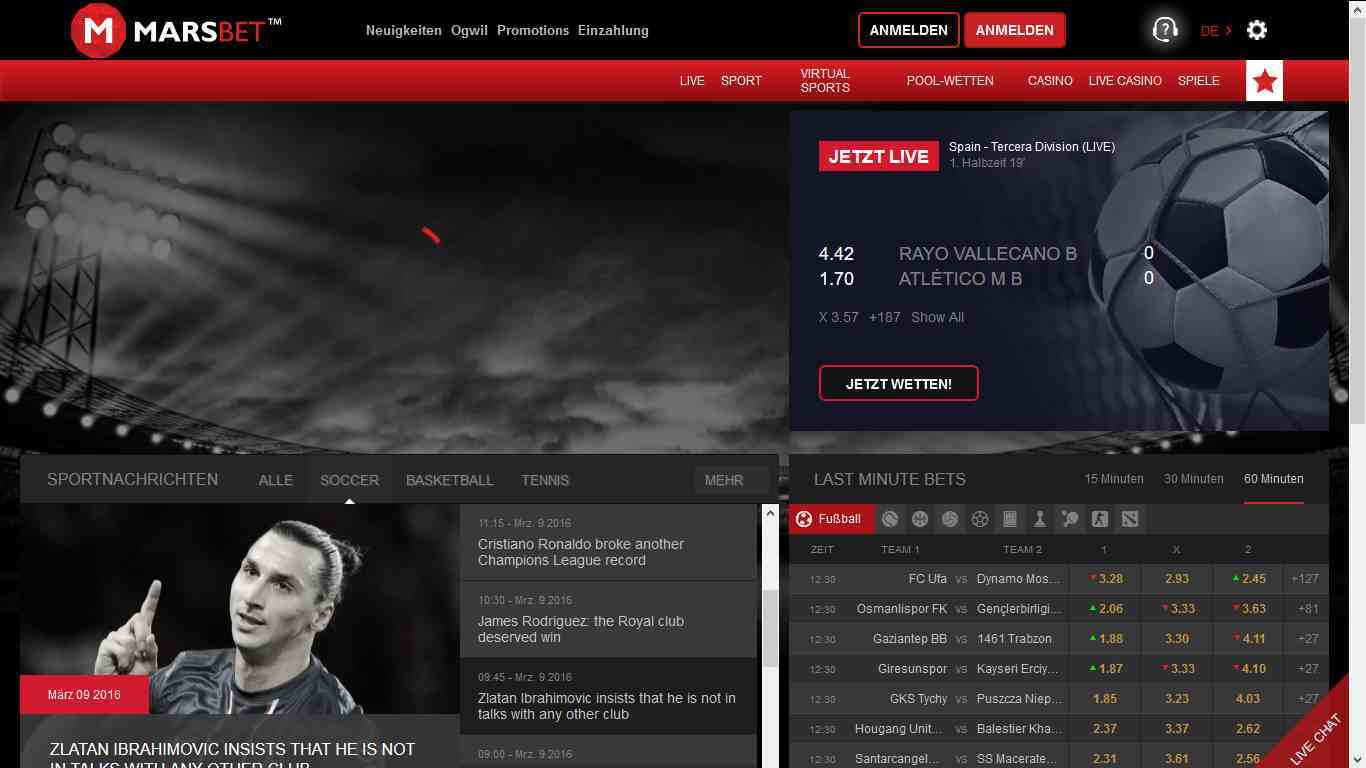Open +127 more bets for FC Ufa
1366x768 pixels.
click(x=1305, y=578)
